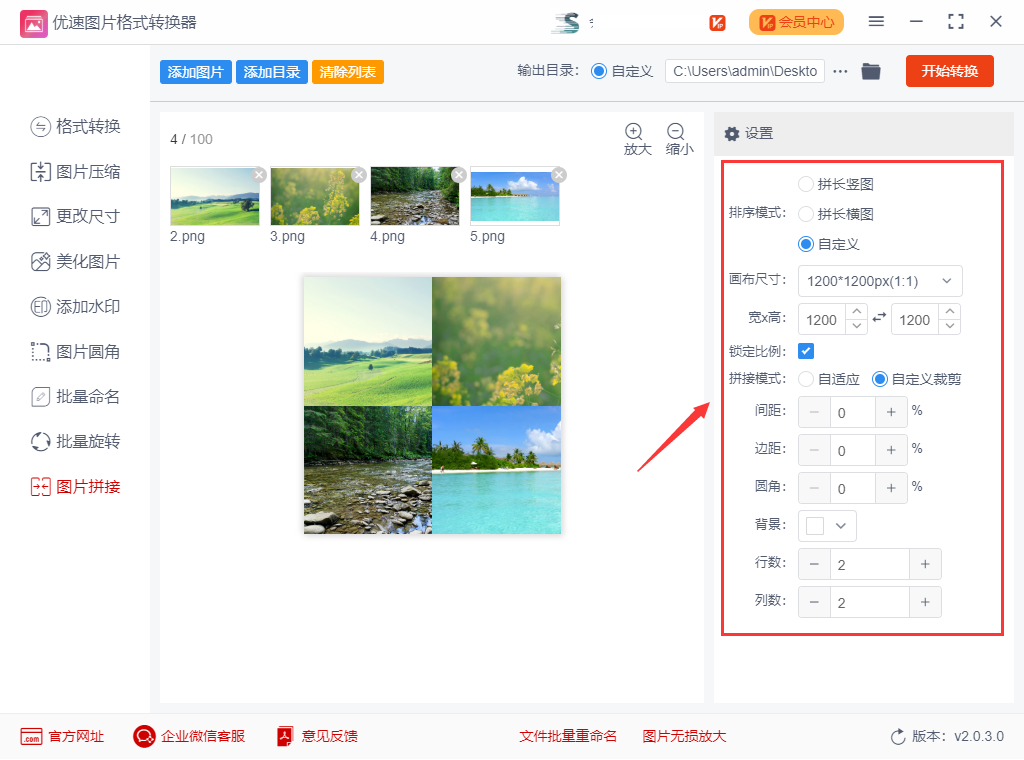Image resolution: width=1024 pixels, height=760 pixels.
Task: Click the 放大 zoom in magnifier icon
Action: [x=633, y=131]
